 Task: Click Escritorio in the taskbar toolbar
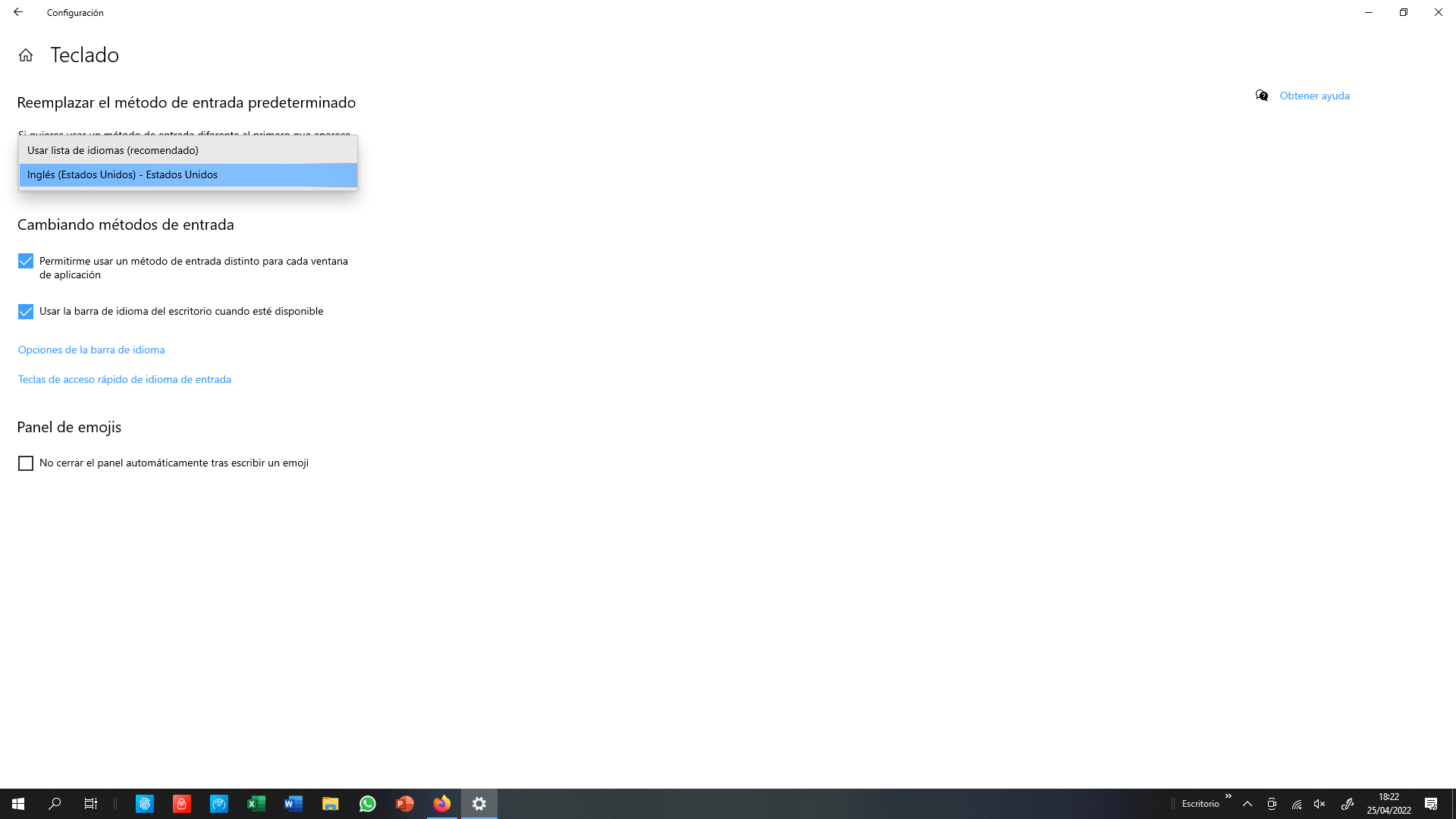click(x=1200, y=804)
